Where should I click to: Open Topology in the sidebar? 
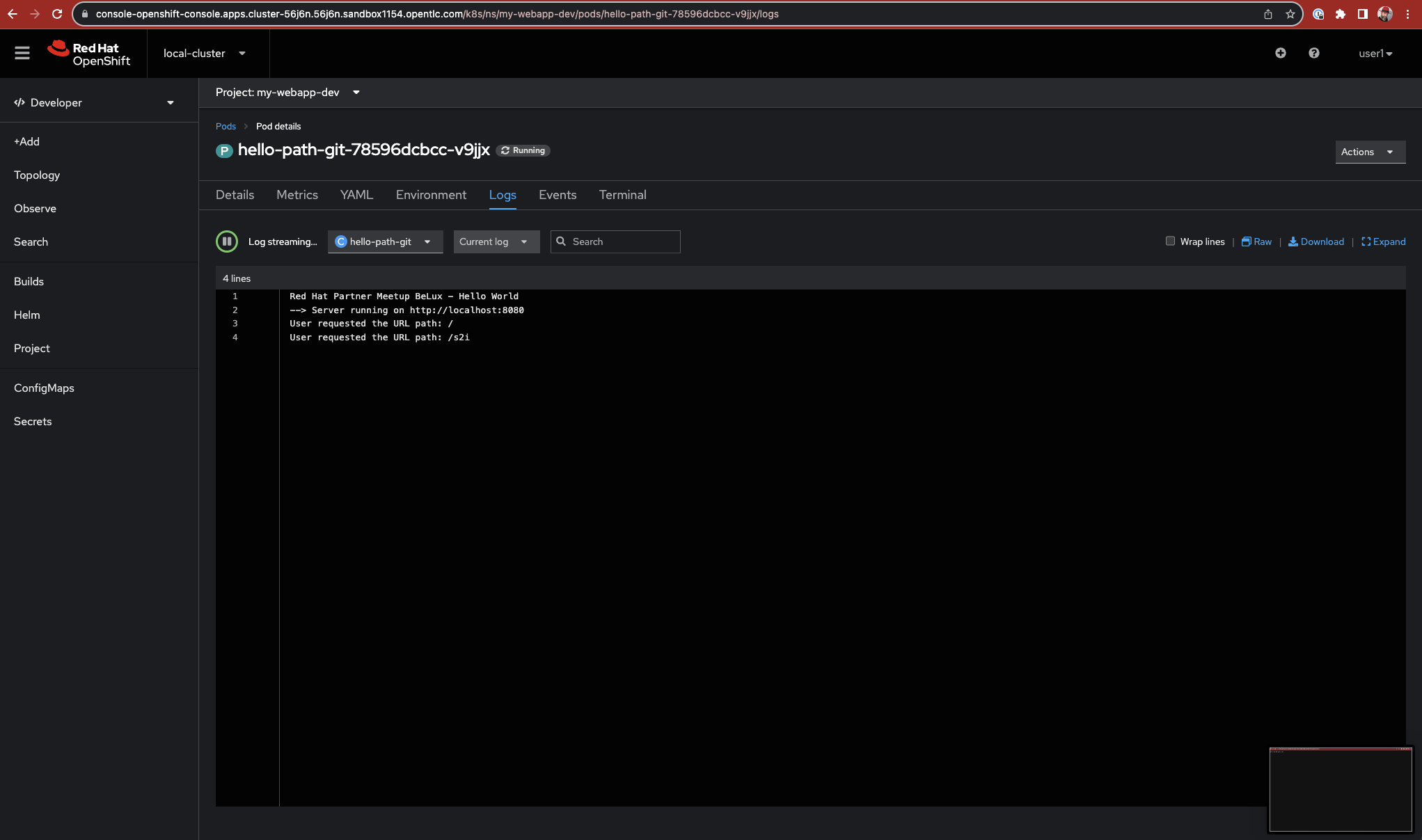click(37, 175)
